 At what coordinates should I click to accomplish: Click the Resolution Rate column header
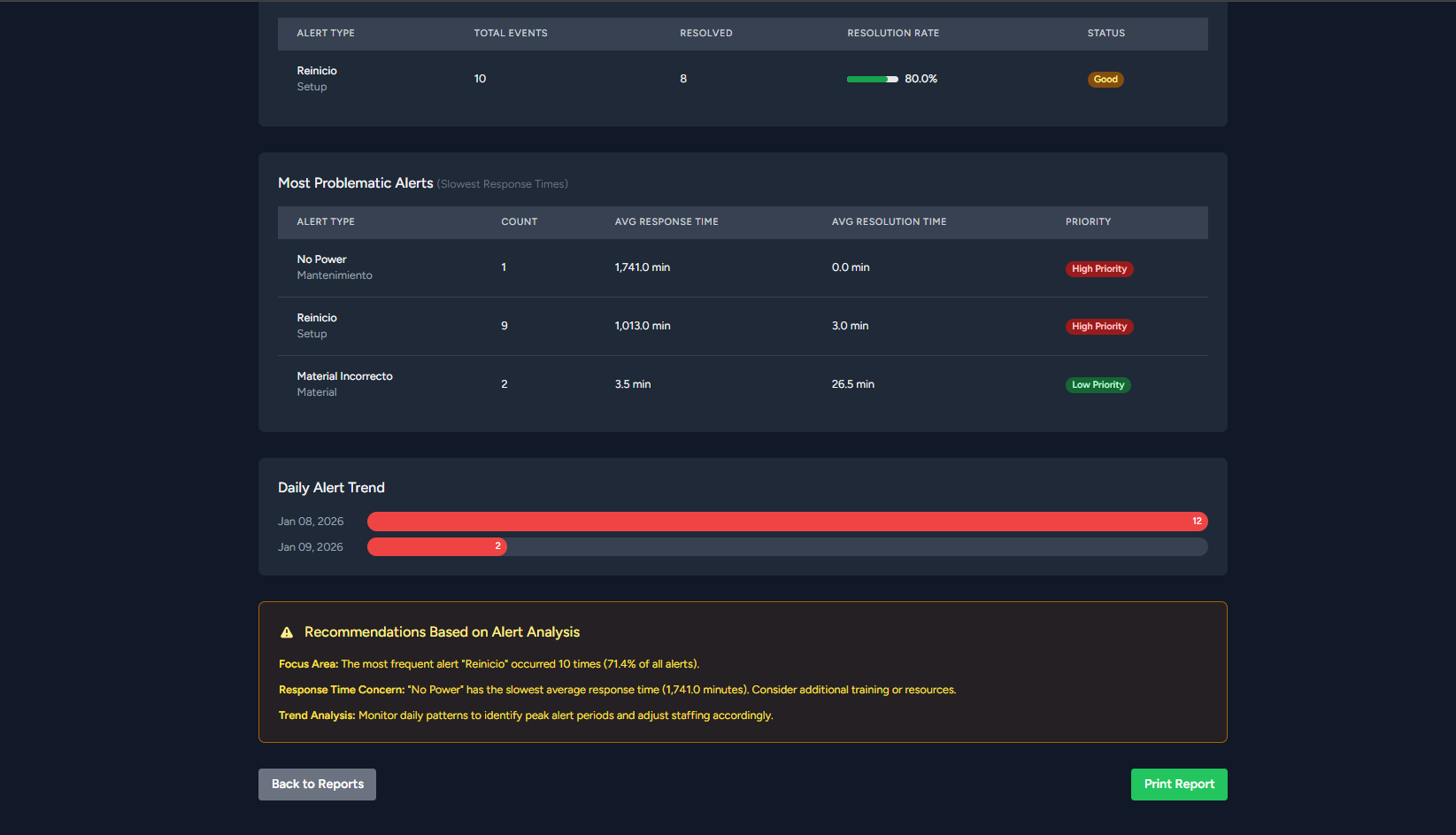[893, 34]
